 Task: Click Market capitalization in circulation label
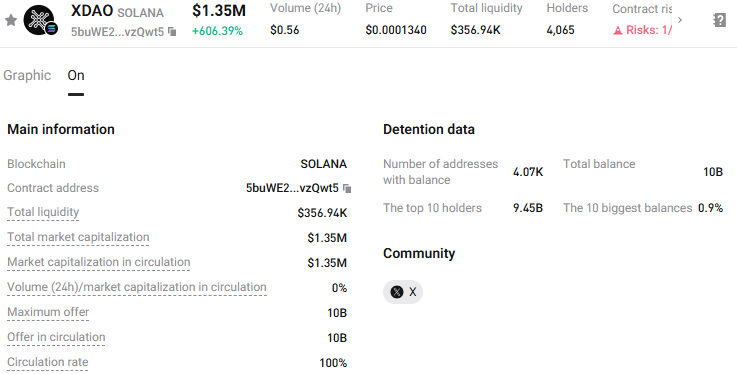click(x=99, y=262)
